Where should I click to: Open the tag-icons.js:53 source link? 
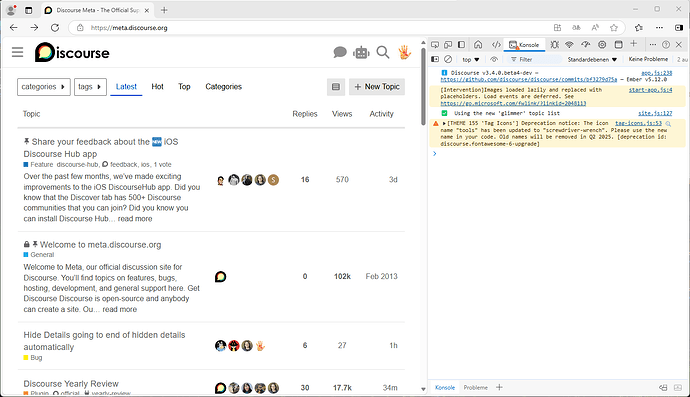[x=638, y=123]
